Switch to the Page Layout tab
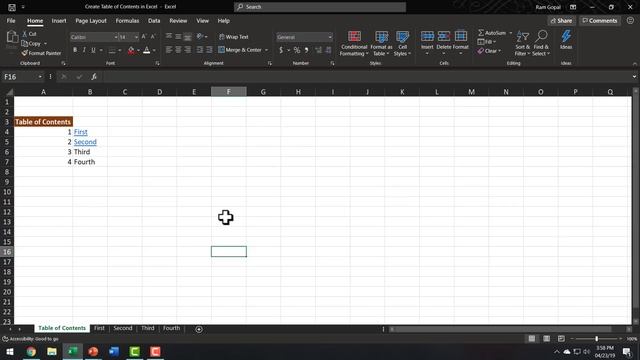Screen dimensions: 640x360 [91, 21]
